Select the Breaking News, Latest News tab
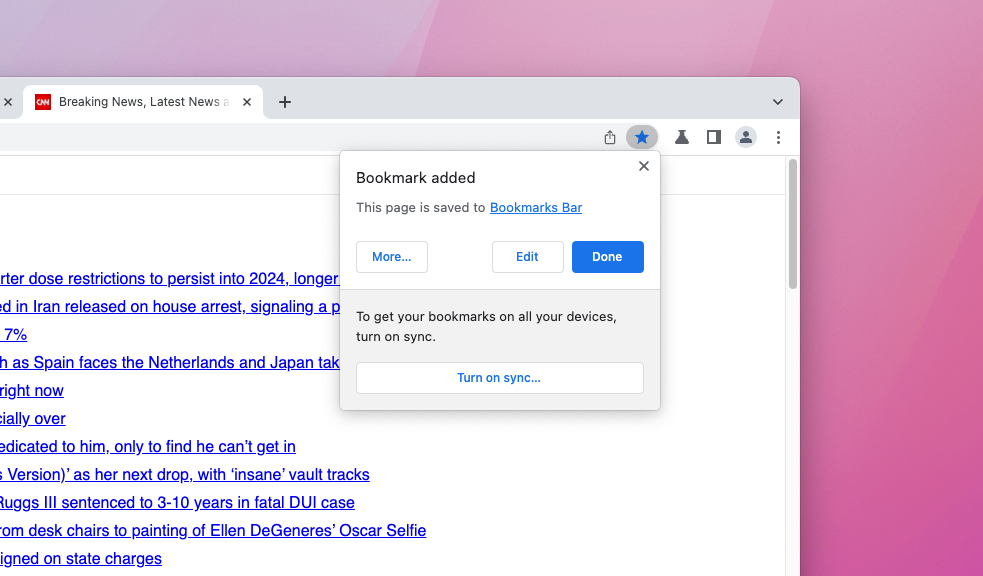This screenshot has height=576, width=983. 143,102
